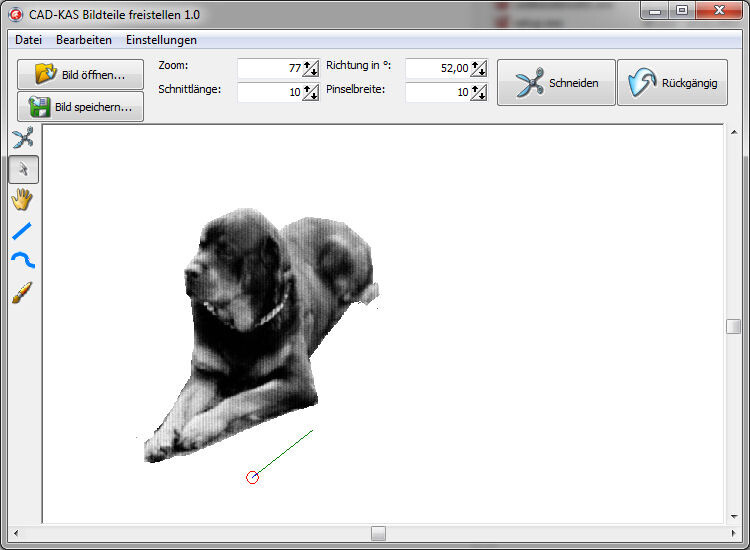Choose the hand pan tool

tap(22, 199)
